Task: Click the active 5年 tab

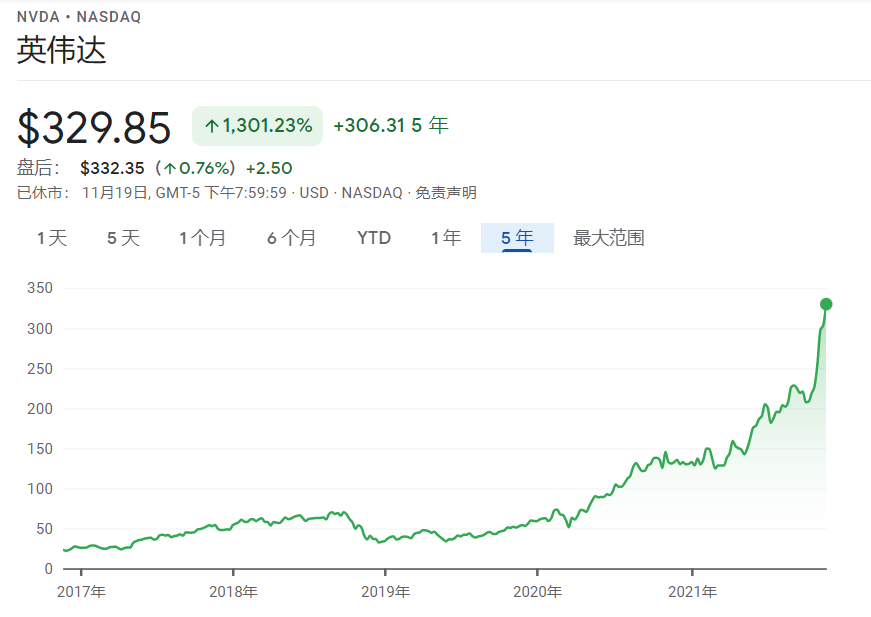Action: [x=516, y=238]
